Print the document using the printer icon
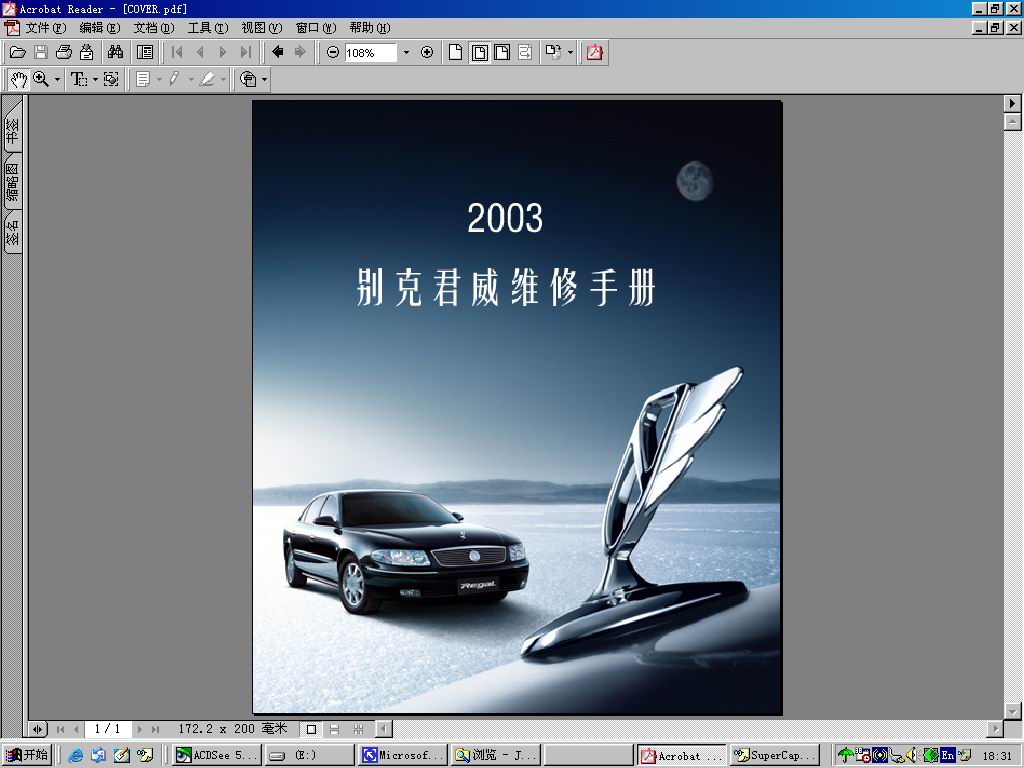The width and height of the screenshot is (1024, 768). tap(63, 53)
